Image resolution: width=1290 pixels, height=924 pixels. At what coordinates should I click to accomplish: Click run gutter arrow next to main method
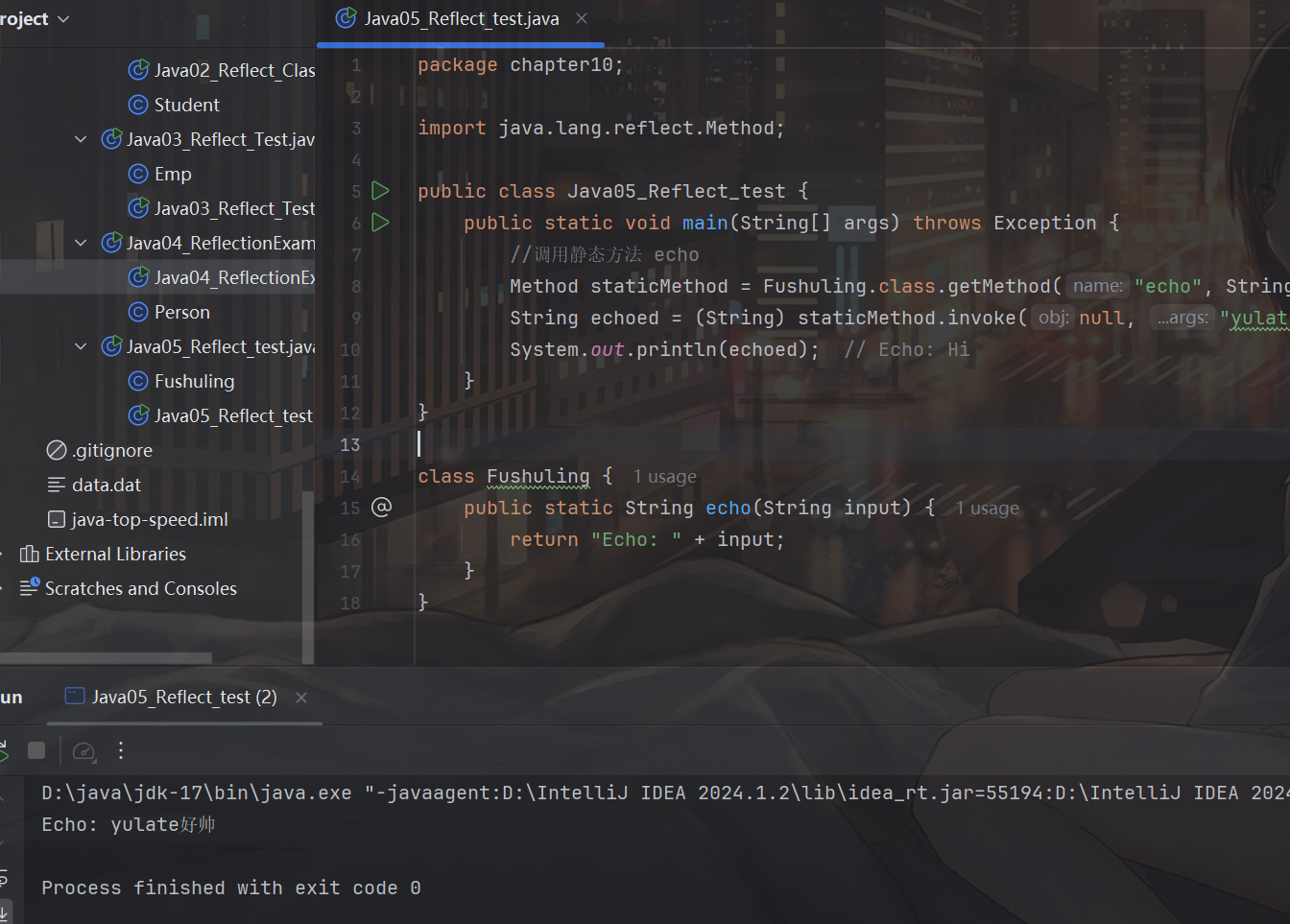[380, 223]
